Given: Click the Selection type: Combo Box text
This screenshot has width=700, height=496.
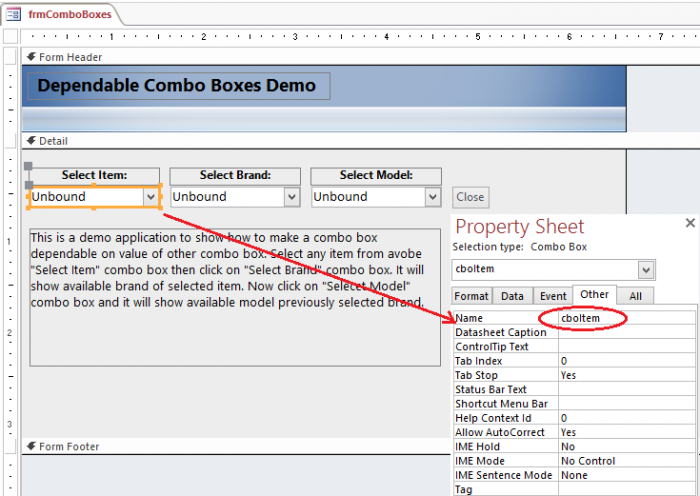Looking at the screenshot, I should tap(520, 247).
